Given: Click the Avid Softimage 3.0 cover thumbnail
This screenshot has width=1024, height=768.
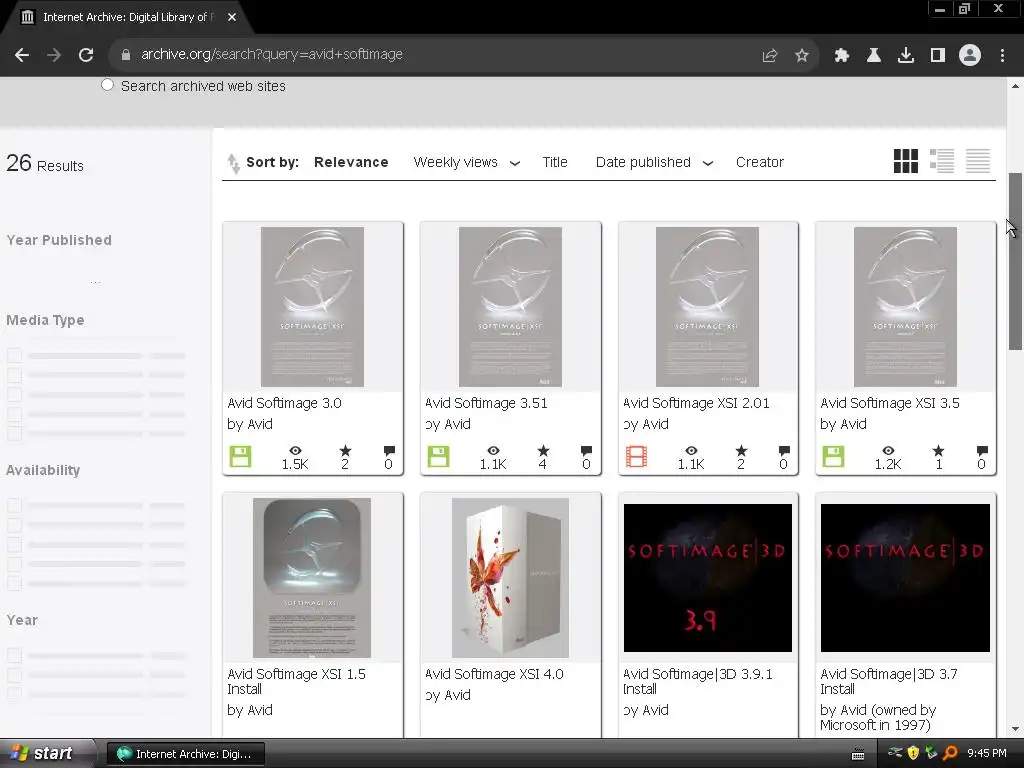Looking at the screenshot, I should [312, 306].
